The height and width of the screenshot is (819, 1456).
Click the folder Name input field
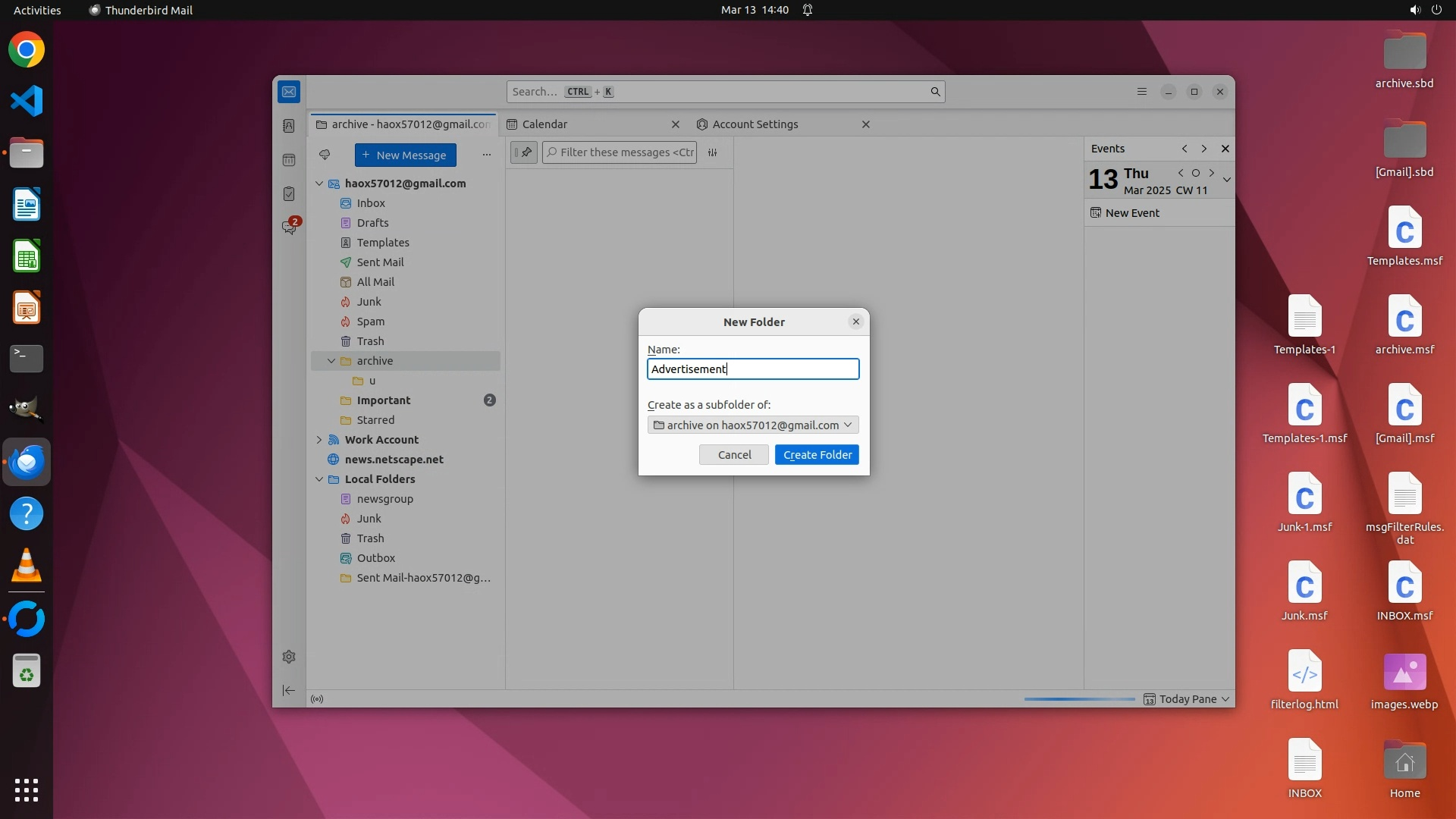click(x=753, y=369)
